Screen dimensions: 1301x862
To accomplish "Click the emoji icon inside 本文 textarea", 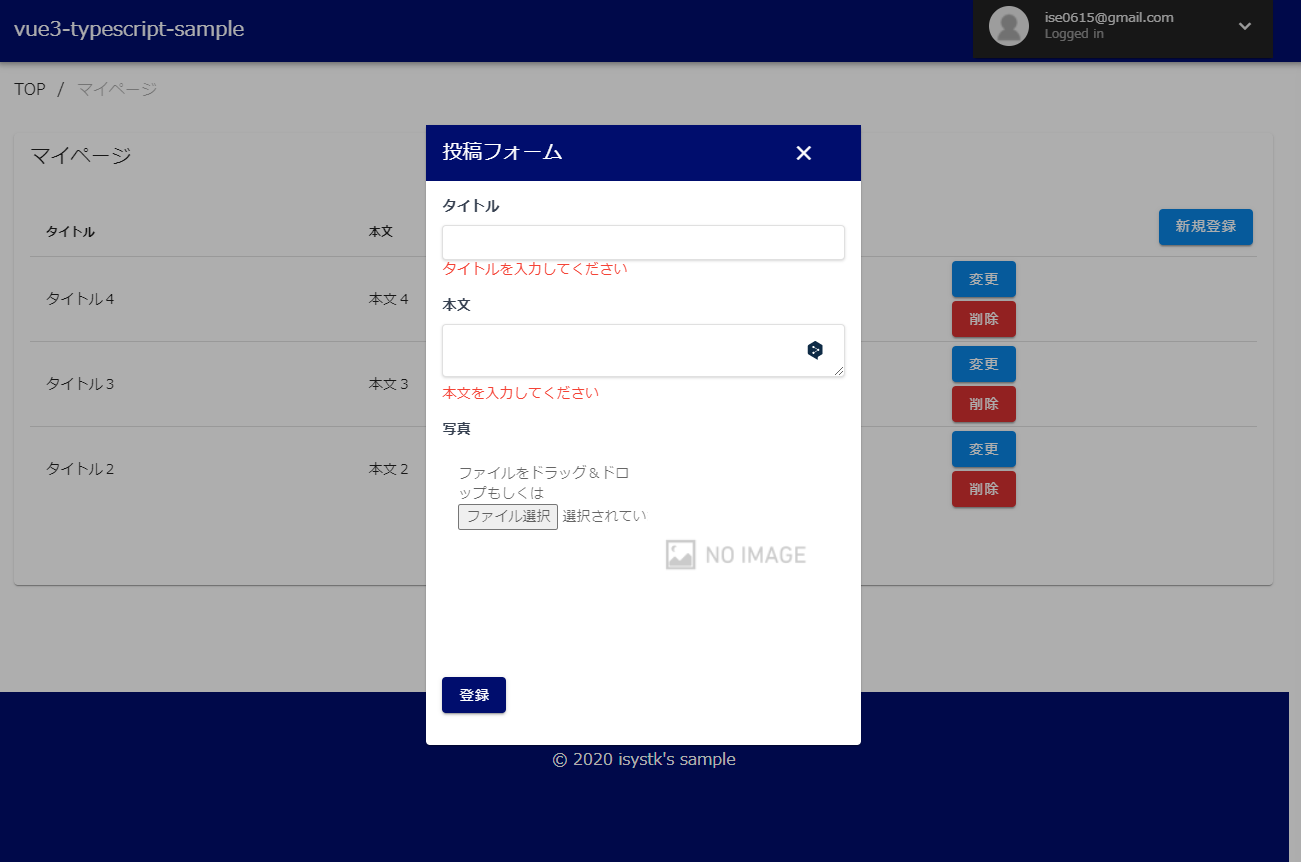I will coord(815,349).
